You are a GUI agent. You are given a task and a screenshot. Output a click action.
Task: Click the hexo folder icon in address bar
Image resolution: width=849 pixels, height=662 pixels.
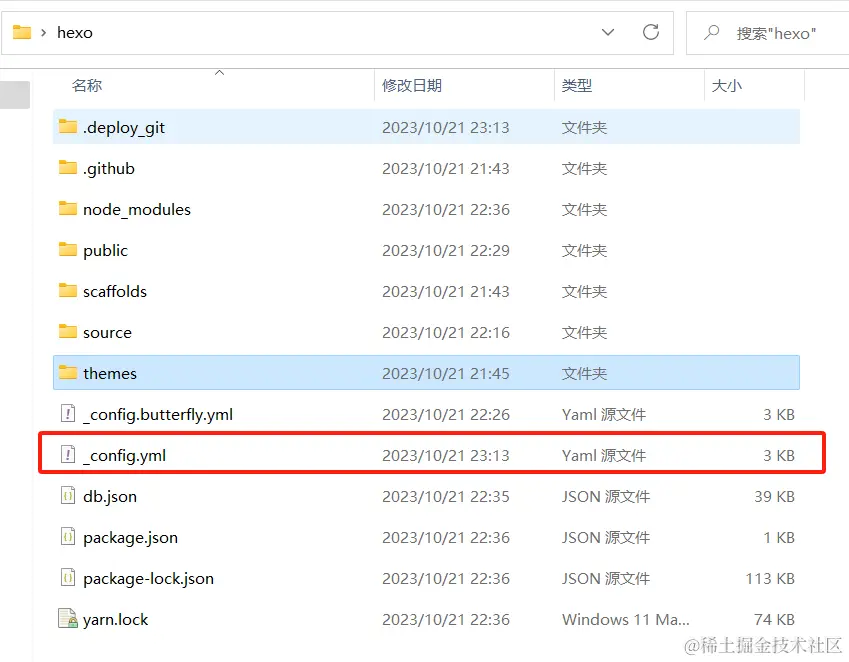(22, 32)
